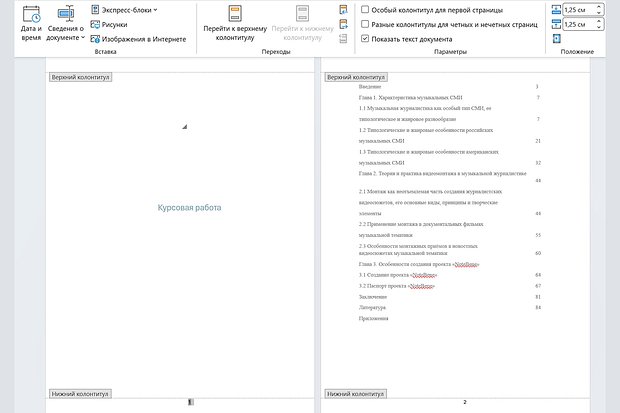
Task: Enable Особый колонтитул для первой страницы
Action: [x=365, y=9]
